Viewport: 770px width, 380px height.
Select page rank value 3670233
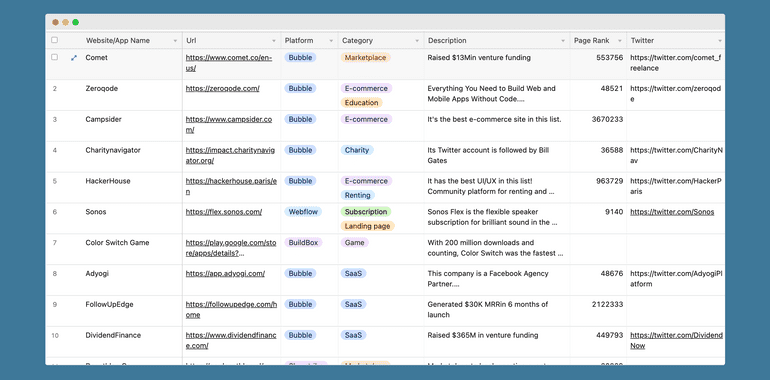click(607, 119)
